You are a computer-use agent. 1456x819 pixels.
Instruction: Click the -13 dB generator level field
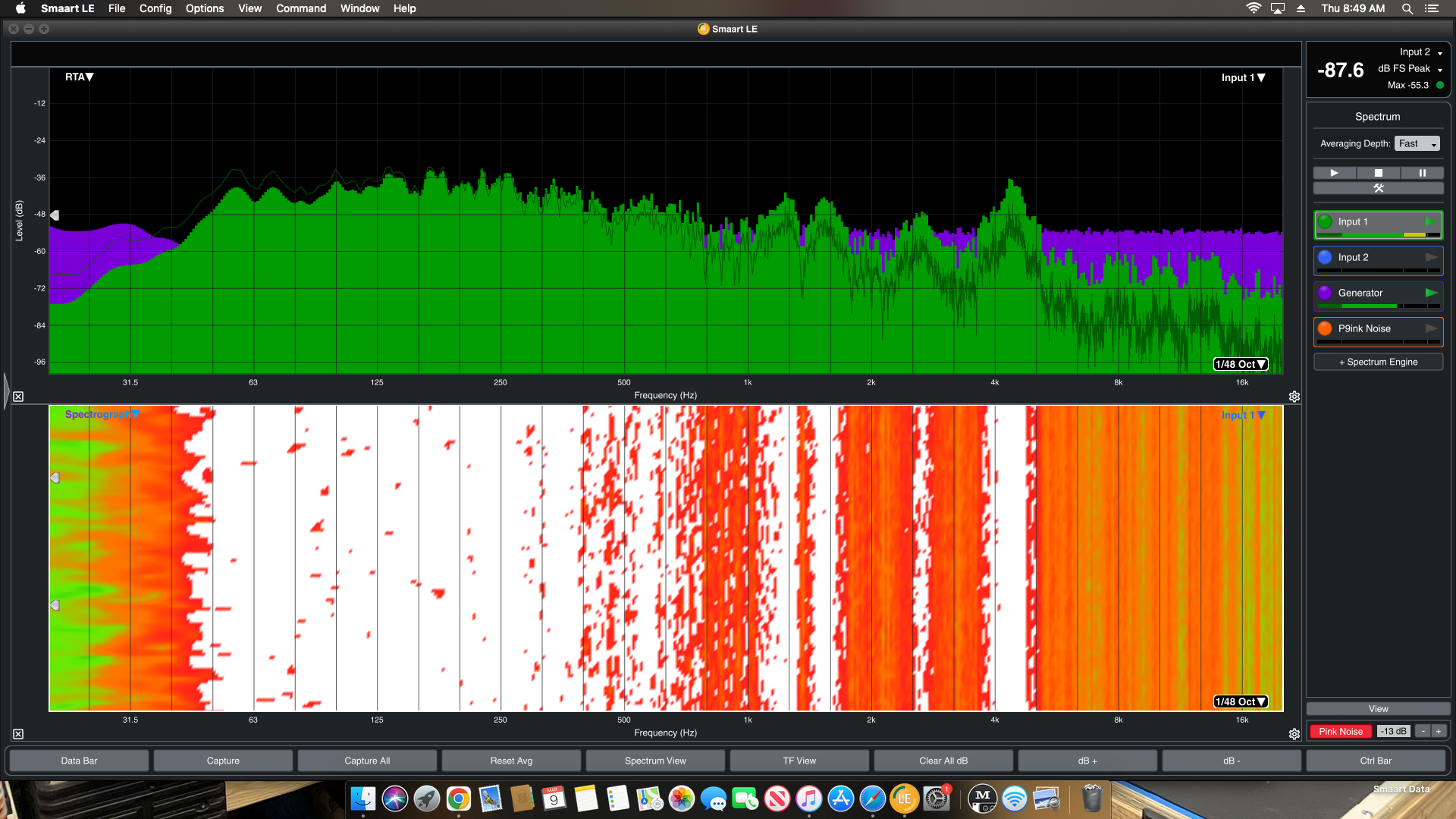pyautogui.click(x=1393, y=731)
